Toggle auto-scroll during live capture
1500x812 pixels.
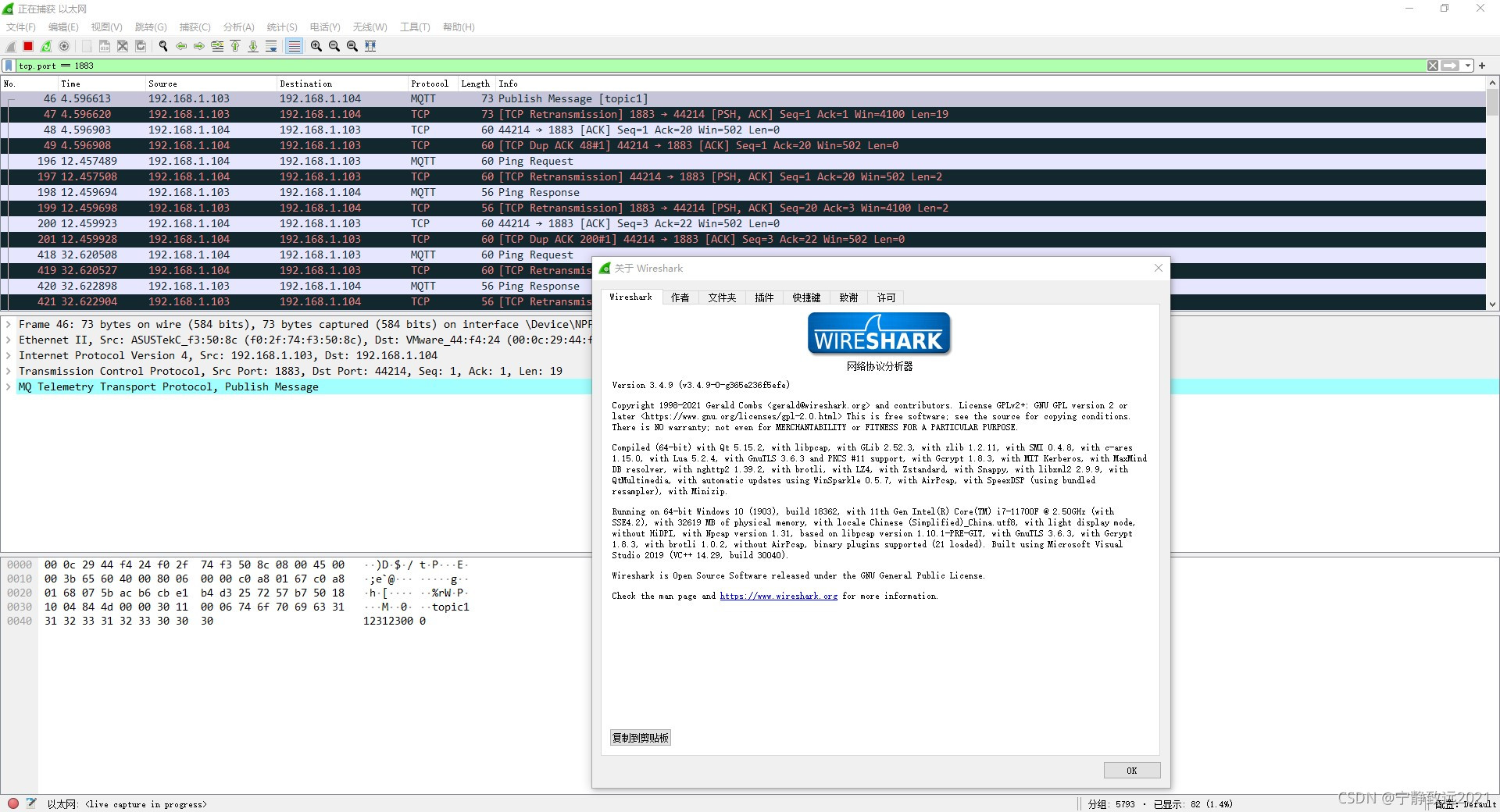tap(271, 46)
